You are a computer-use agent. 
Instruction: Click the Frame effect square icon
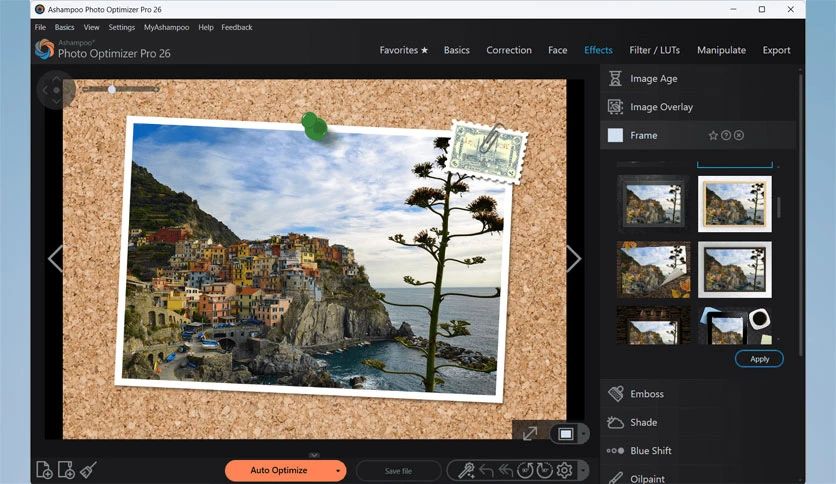[615, 135]
